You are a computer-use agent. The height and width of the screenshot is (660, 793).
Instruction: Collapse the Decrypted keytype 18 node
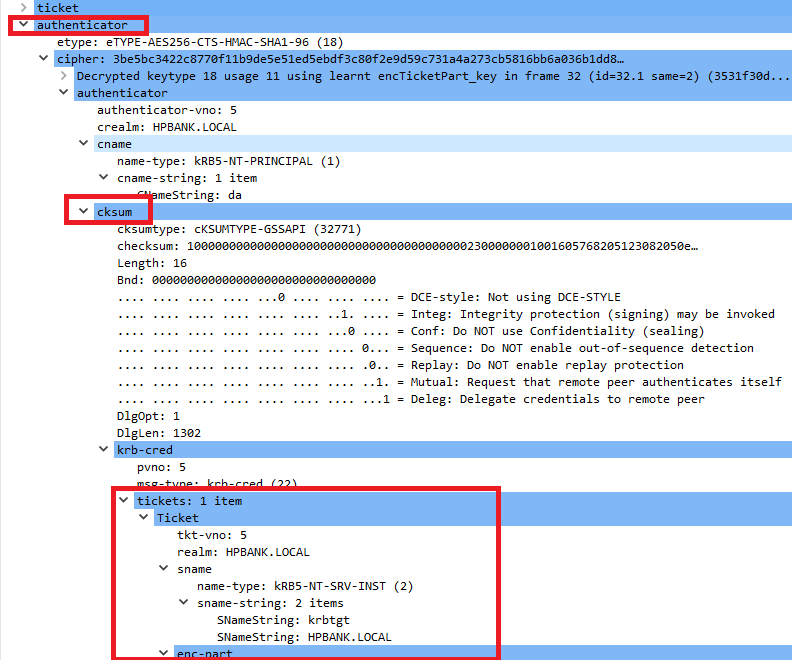tap(65, 76)
